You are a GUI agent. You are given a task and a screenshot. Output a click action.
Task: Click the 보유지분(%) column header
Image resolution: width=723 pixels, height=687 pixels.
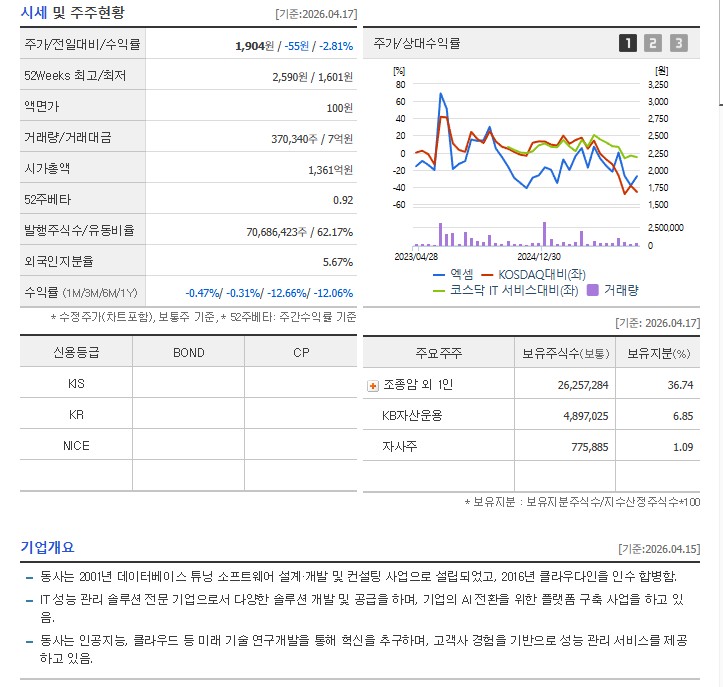(658, 353)
